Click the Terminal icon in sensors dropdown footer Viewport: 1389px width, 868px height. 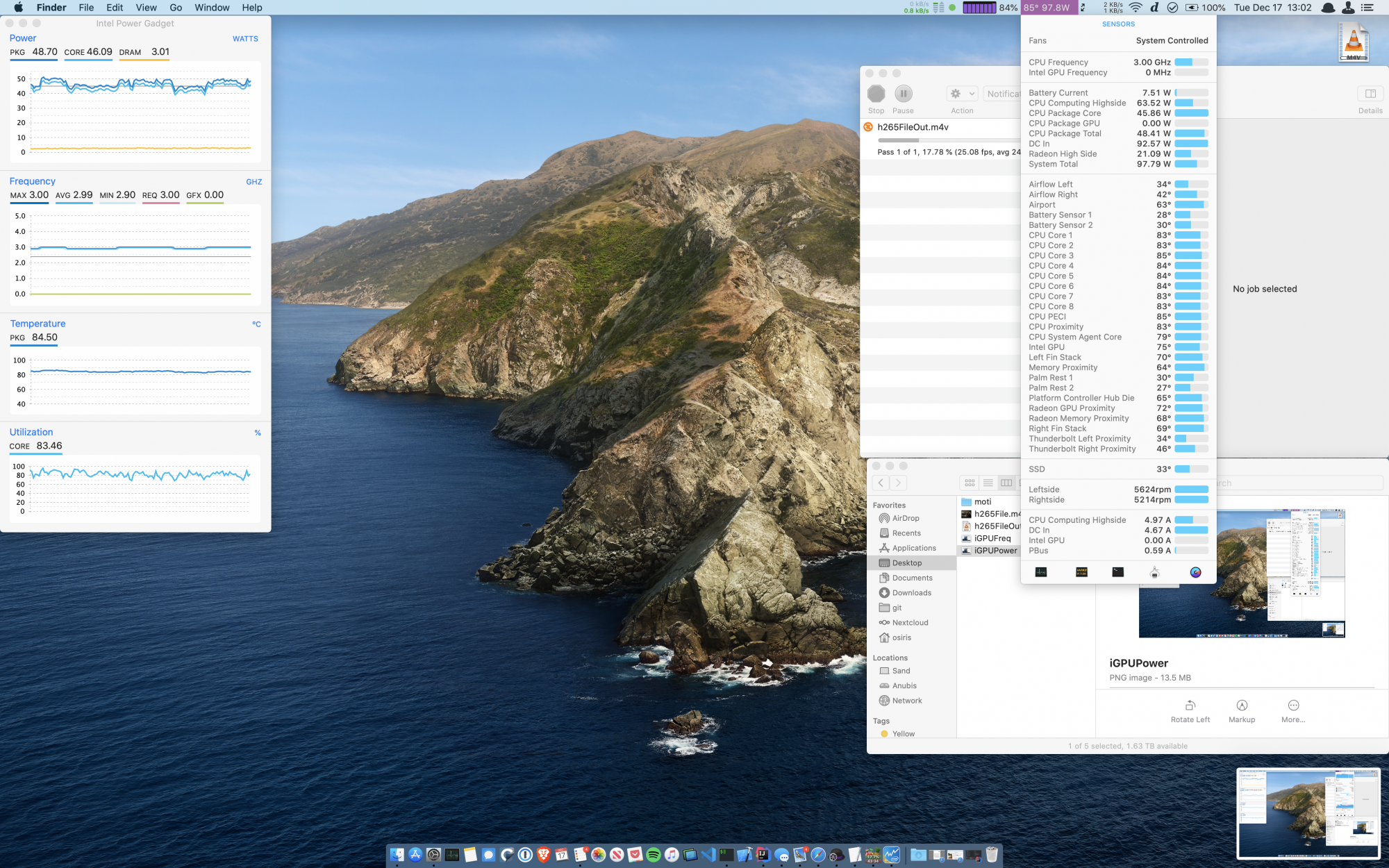pyautogui.click(x=1117, y=572)
